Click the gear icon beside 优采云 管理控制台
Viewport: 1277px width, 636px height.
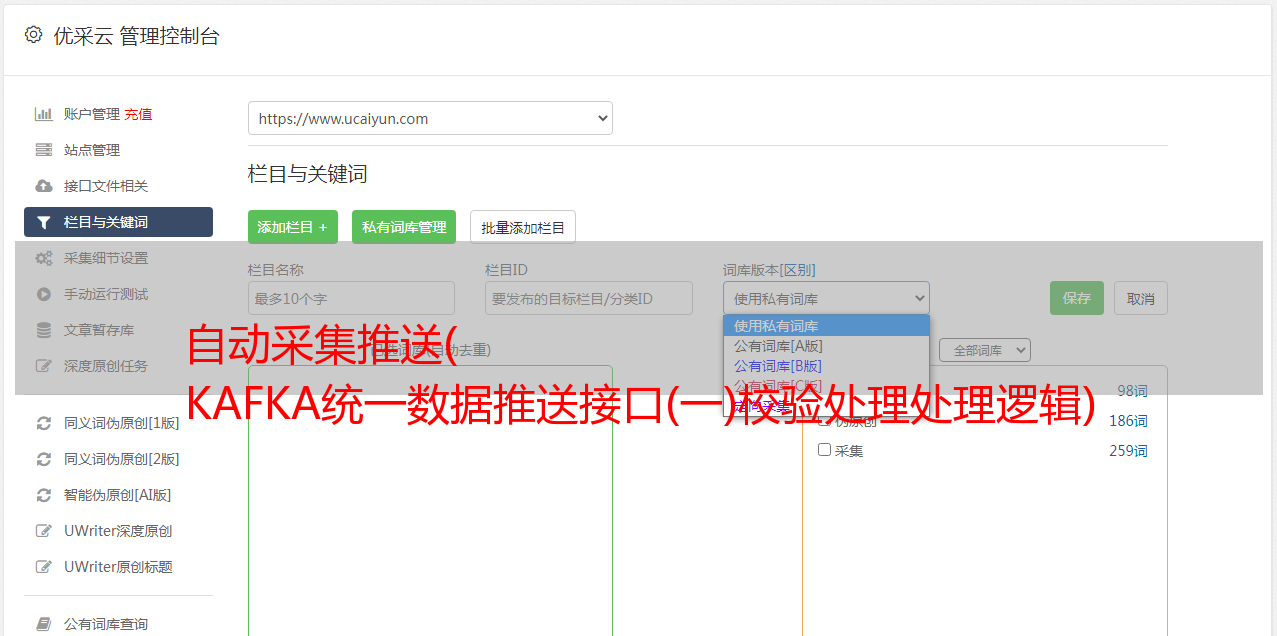point(33,35)
